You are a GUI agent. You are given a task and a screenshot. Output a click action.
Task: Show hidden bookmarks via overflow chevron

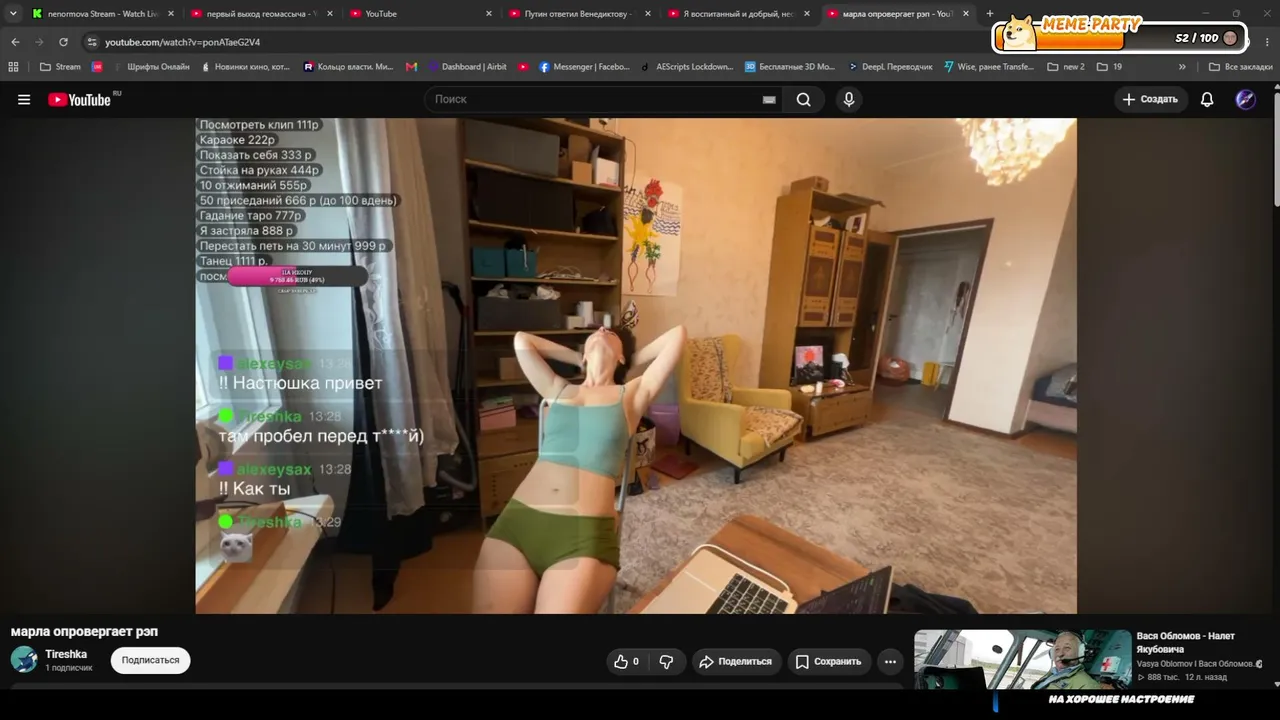pos(1182,67)
